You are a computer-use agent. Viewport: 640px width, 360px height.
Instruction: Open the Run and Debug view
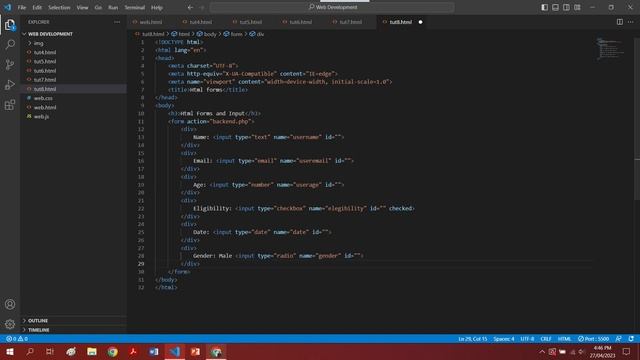[10, 85]
